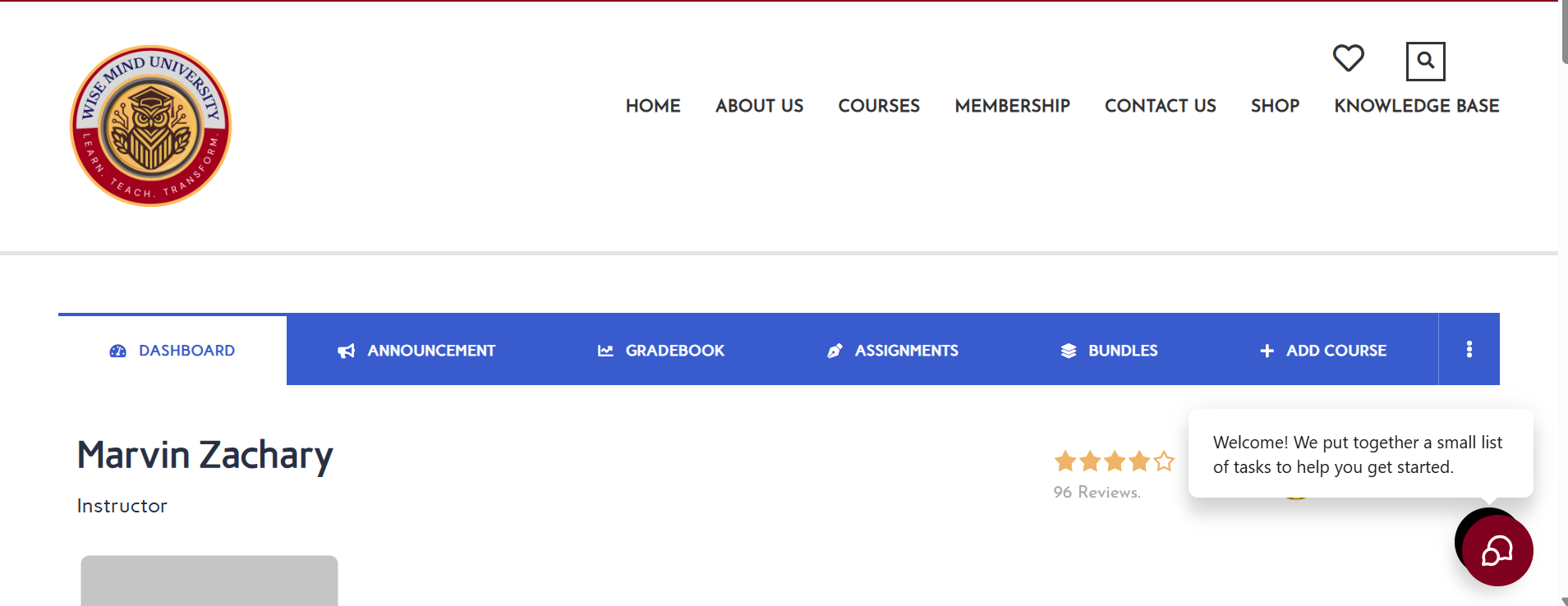Viewport: 1568px width, 606px height.
Task: Open the Gradebook tab
Action: [x=661, y=351]
